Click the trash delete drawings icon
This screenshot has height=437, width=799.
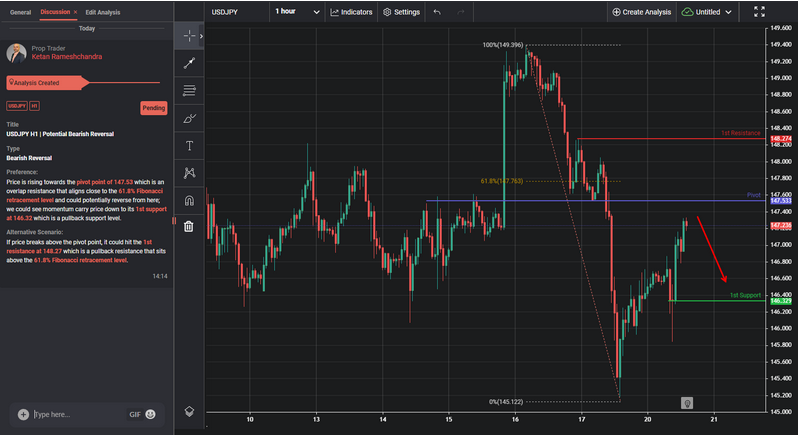[x=189, y=226]
